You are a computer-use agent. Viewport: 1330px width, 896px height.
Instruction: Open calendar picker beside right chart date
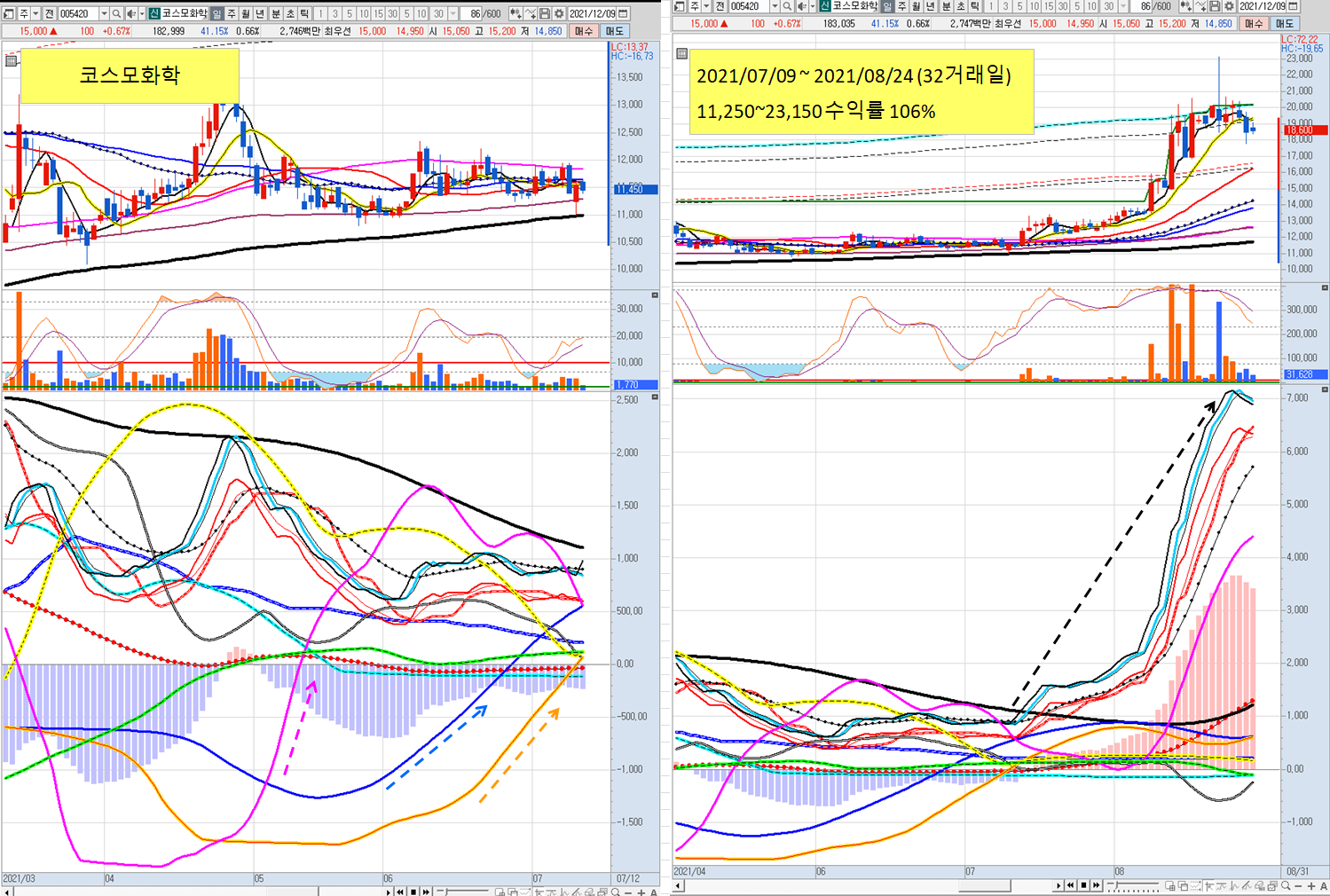point(1293,6)
